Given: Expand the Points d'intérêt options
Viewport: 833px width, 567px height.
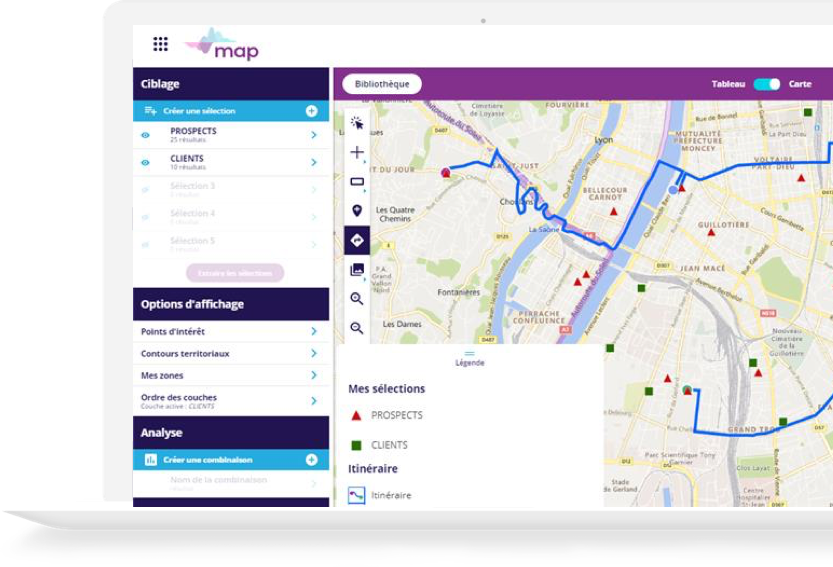Looking at the screenshot, I should pyautogui.click(x=313, y=331).
